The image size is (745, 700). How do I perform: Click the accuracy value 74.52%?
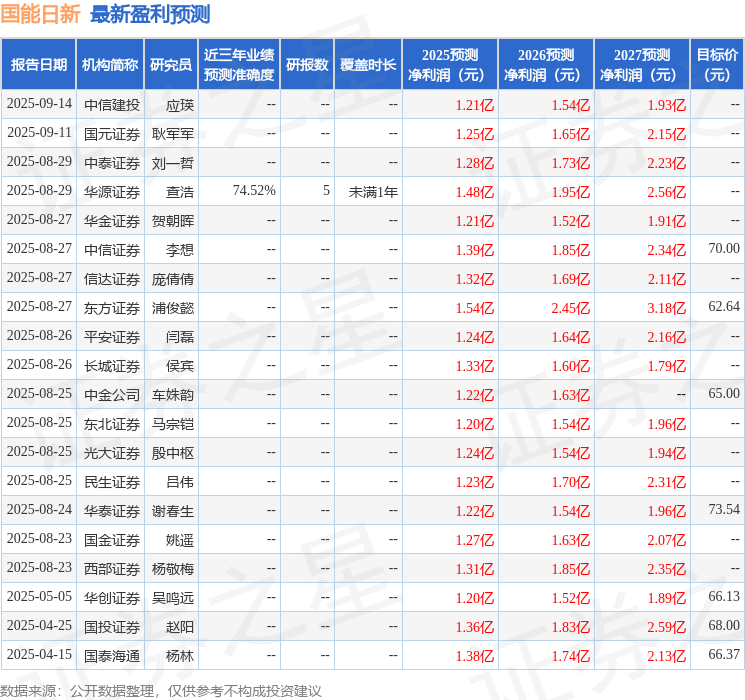(254, 191)
